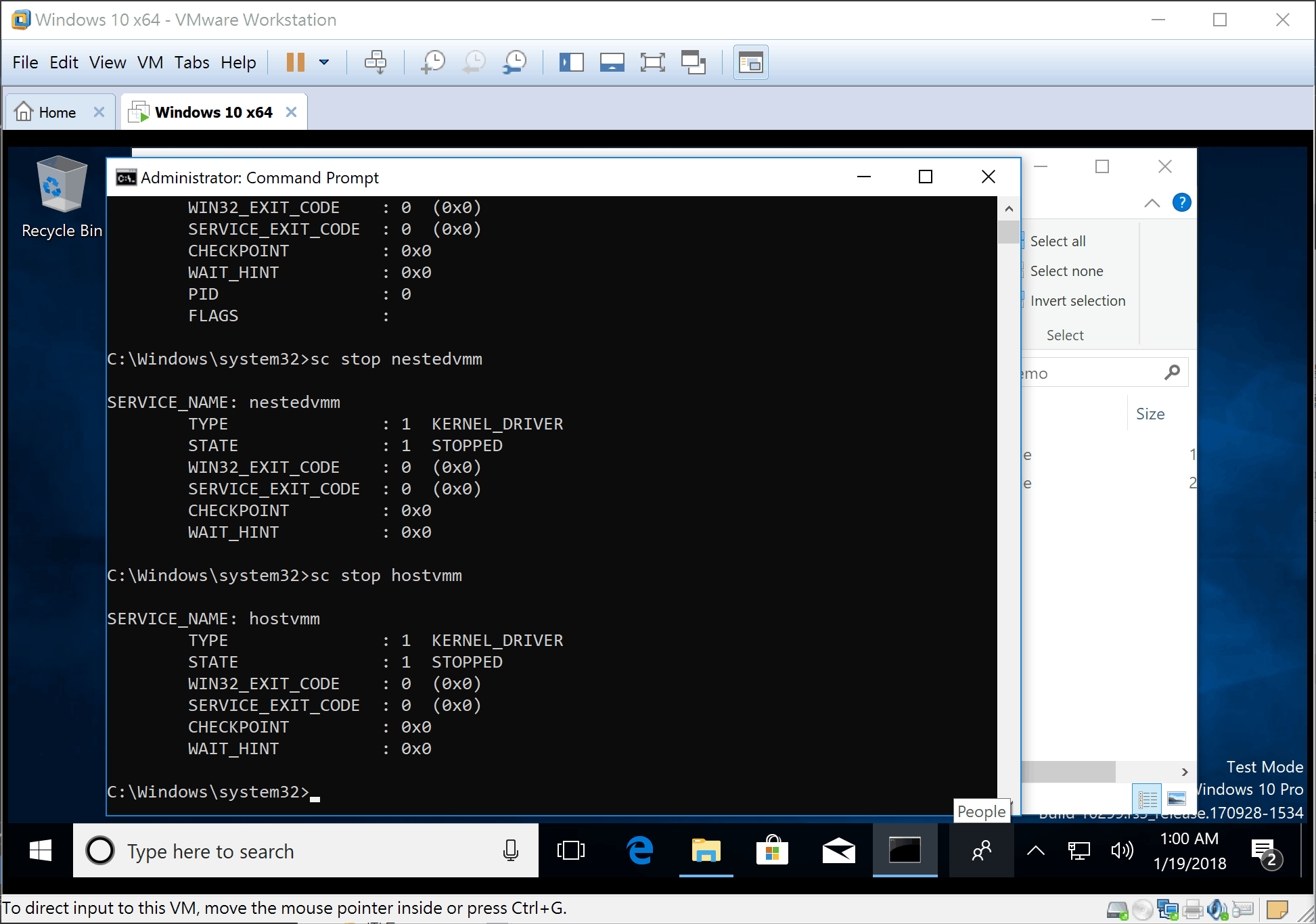Screen dimensions: 1316x924
Task: Collapse the Explorer ribbon chevron
Action: [1152, 203]
